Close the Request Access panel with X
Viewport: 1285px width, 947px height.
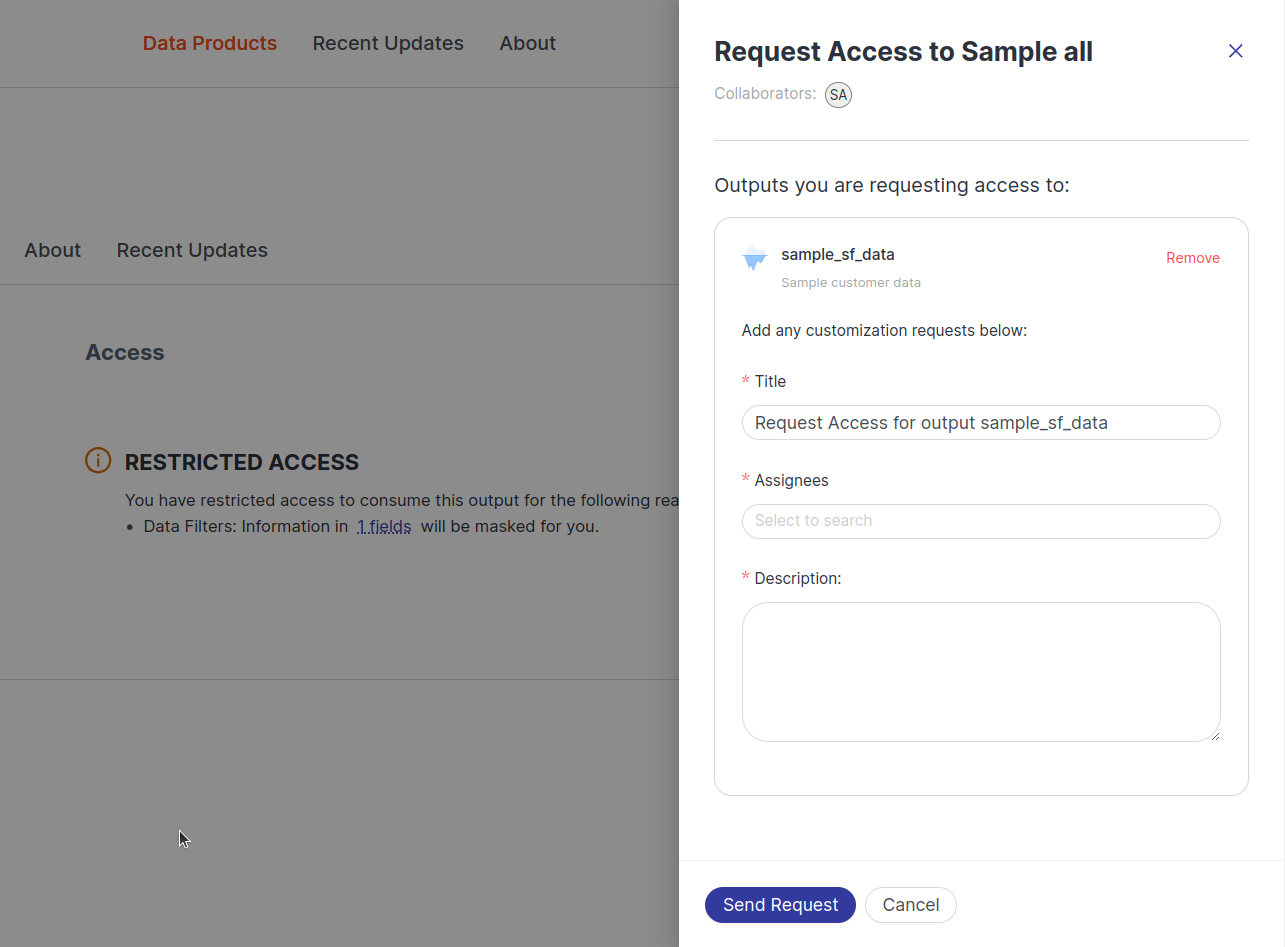[1236, 51]
